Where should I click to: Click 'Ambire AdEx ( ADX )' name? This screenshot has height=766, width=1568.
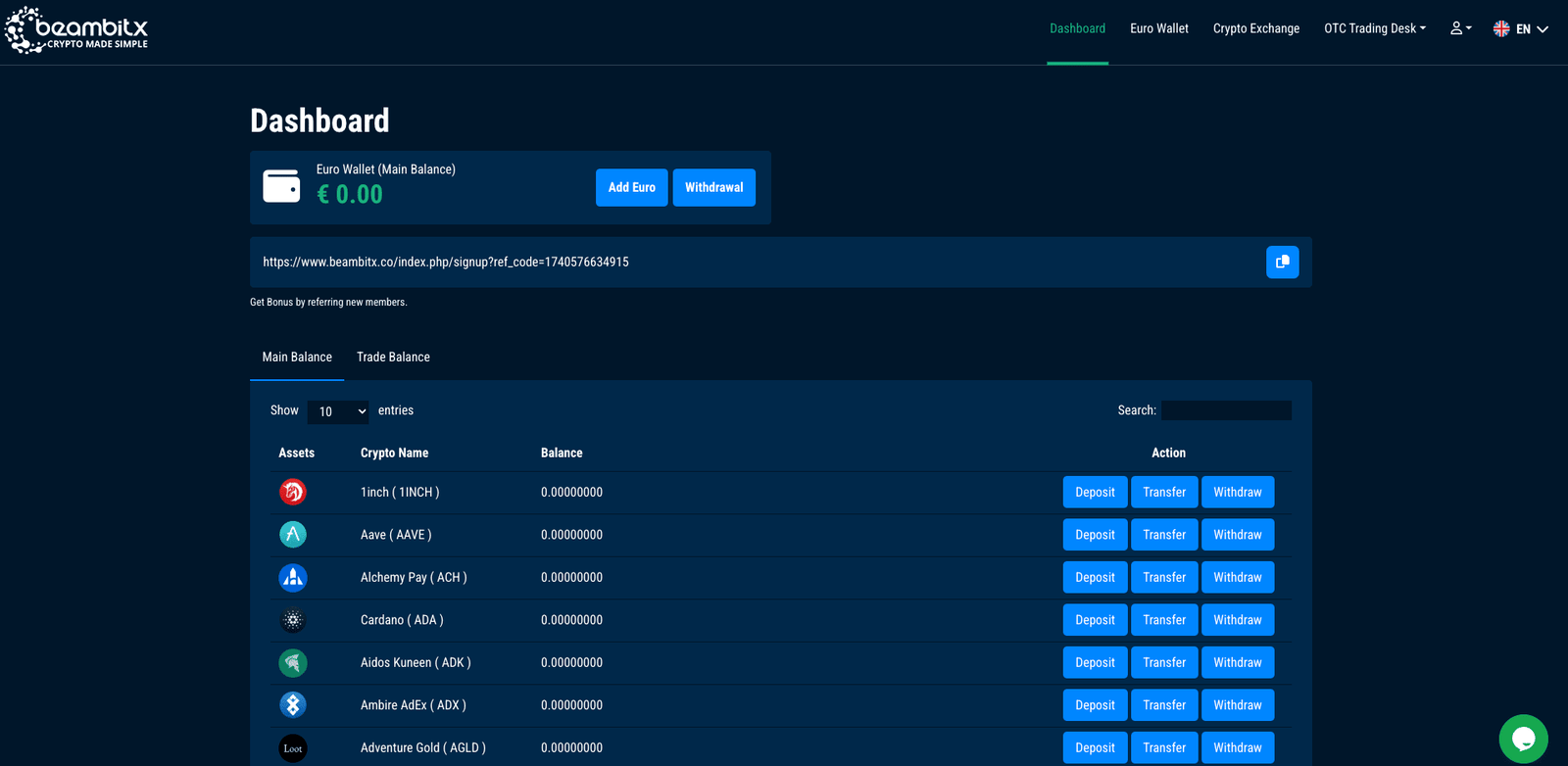(414, 705)
